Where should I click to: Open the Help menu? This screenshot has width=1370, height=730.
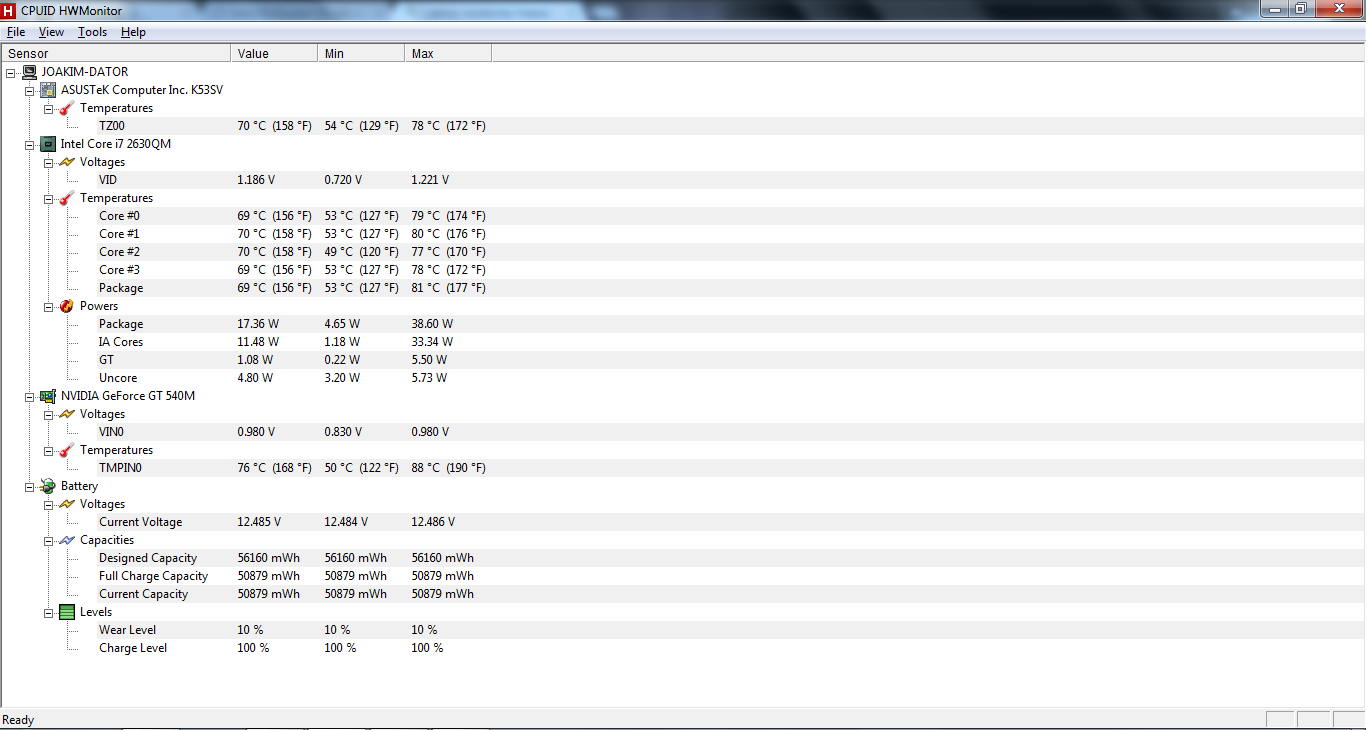pyautogui.click(x=133, y=32)
